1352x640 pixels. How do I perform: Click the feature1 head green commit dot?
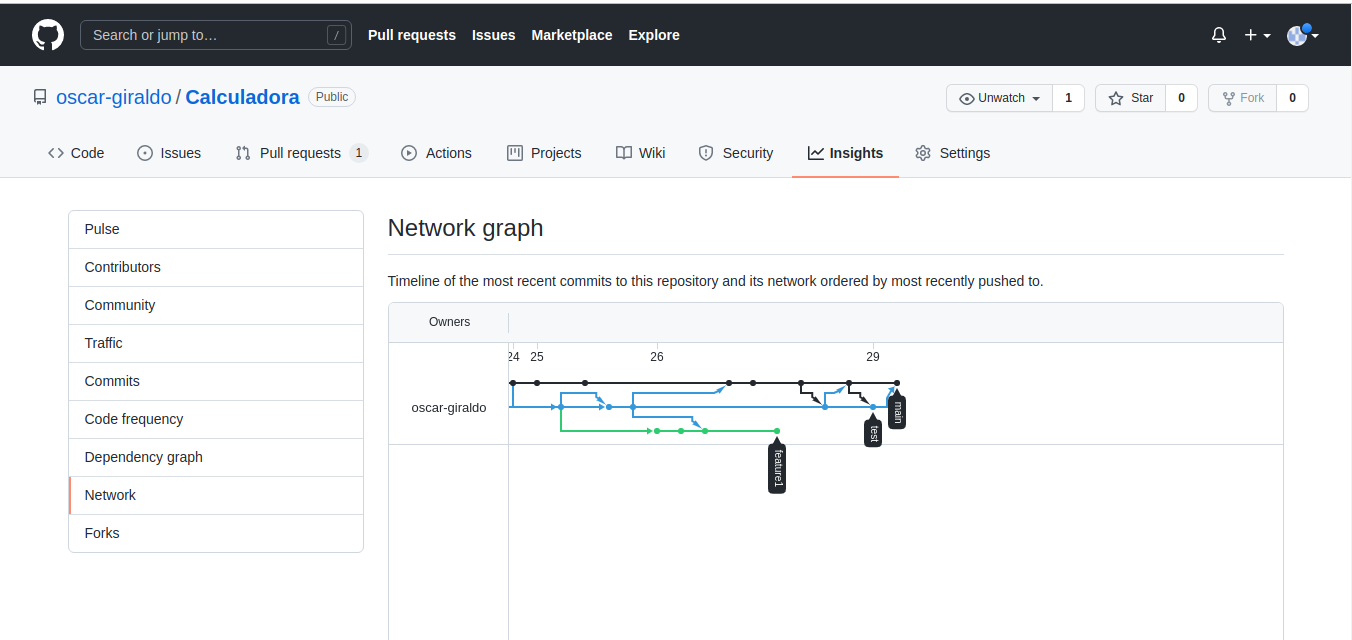777,431
